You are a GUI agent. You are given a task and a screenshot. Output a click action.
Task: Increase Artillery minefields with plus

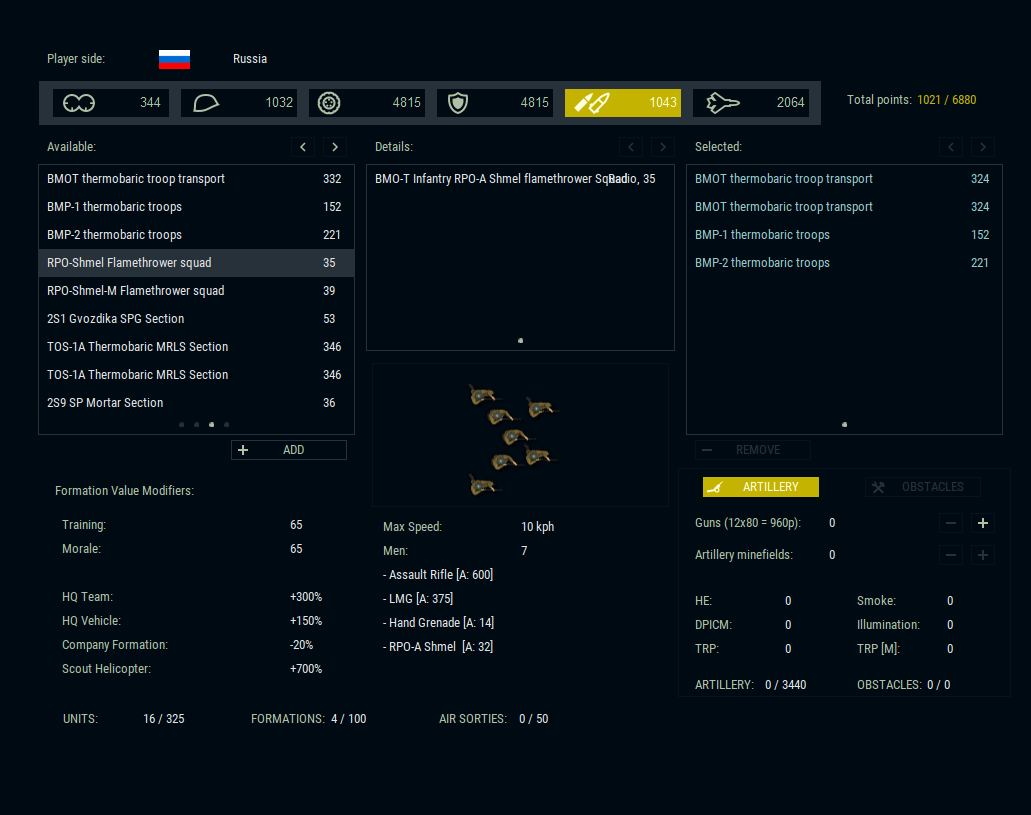(x=983, y=555)
